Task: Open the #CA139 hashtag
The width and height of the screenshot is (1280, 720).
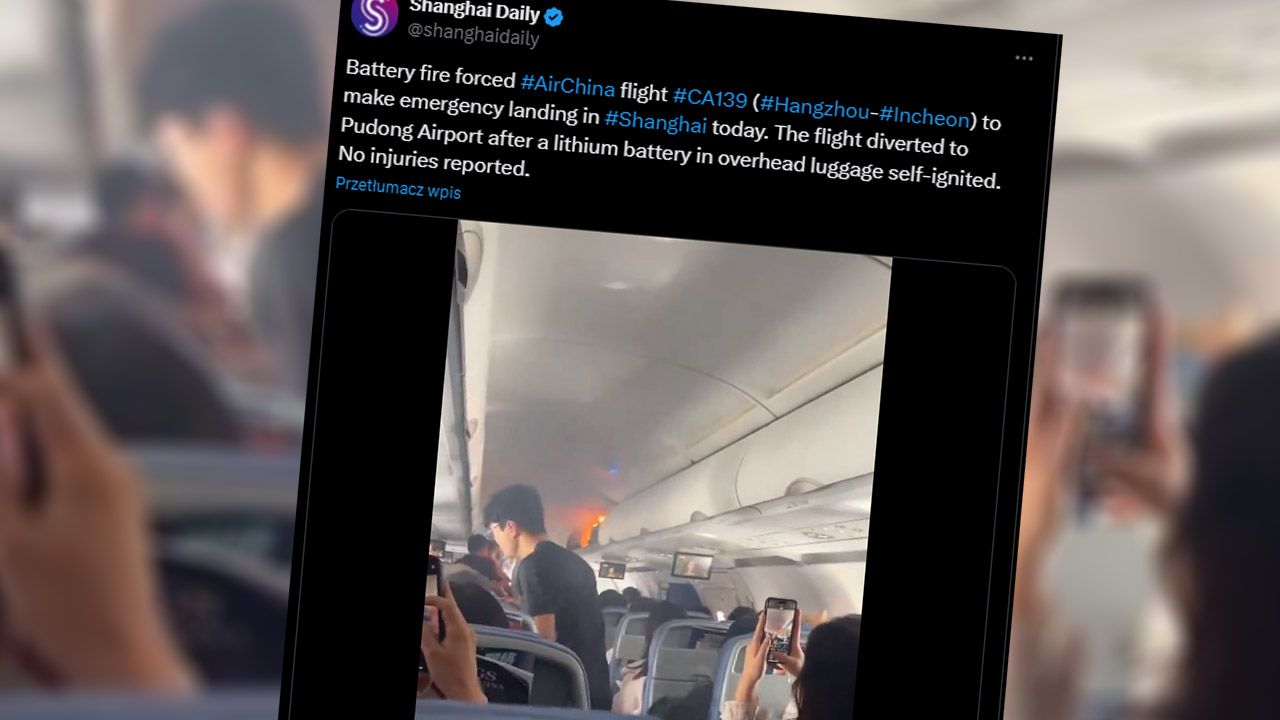Action: (710, 97)
